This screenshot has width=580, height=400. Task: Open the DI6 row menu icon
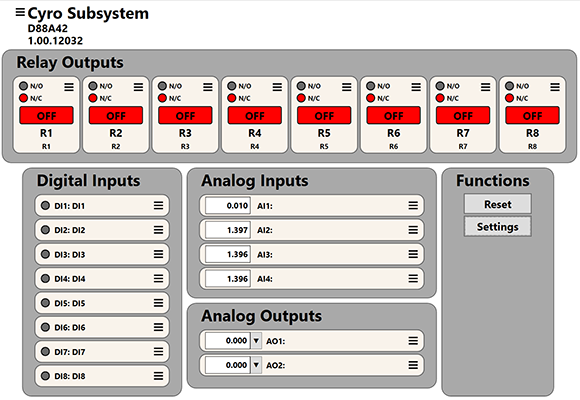point(158,327)
